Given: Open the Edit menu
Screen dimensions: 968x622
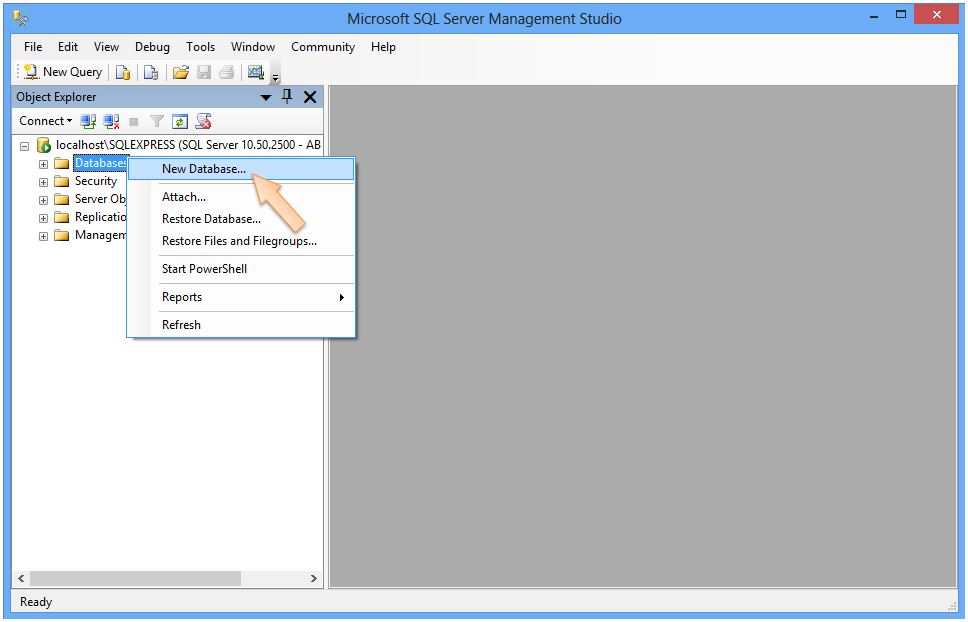Looking at the screenshot, I should click(68, 47).
